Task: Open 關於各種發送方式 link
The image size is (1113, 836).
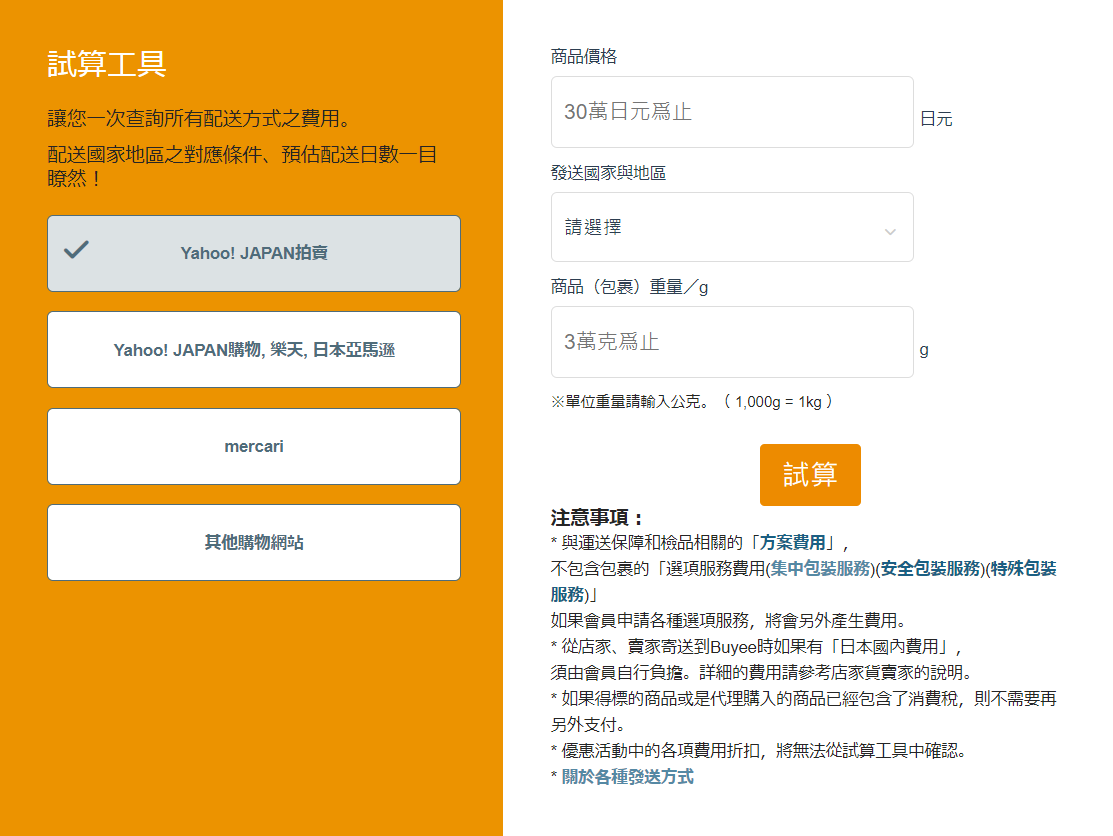Action: 627,777
